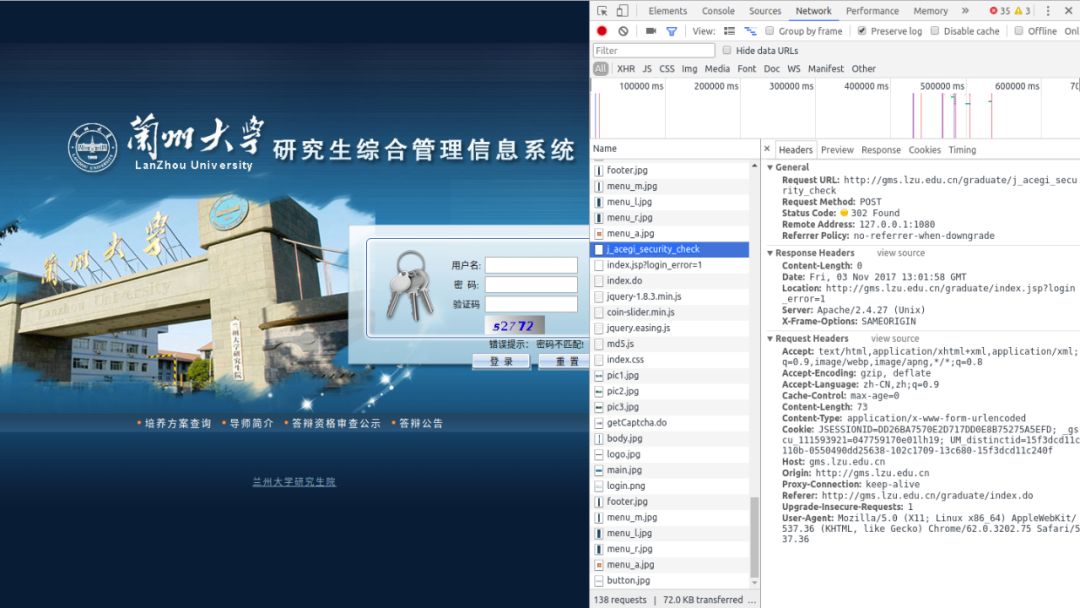Close the request details pane
1080x608 pixels.
tap(767, 149)
